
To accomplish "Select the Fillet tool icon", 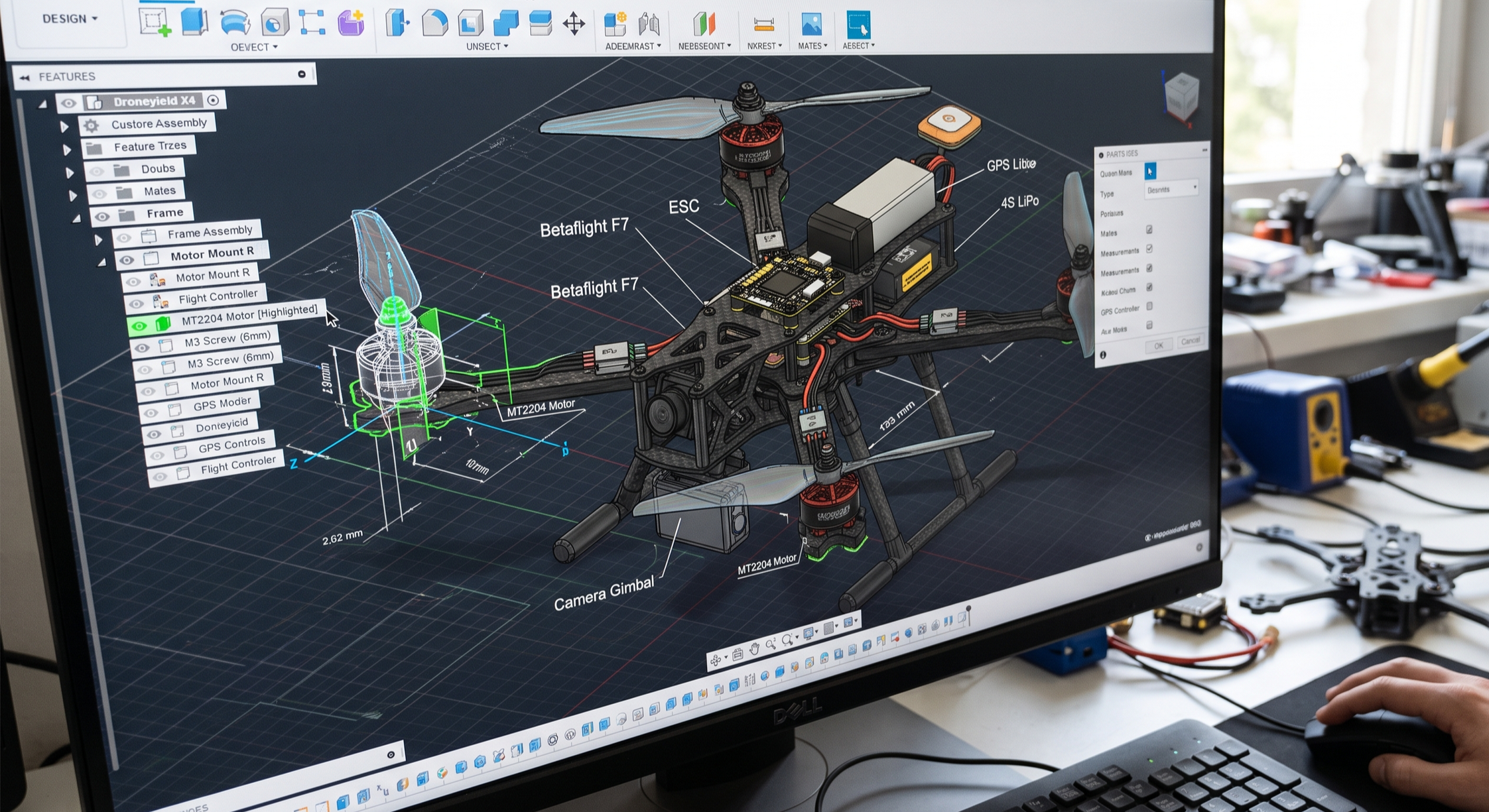I will point(434,23).
